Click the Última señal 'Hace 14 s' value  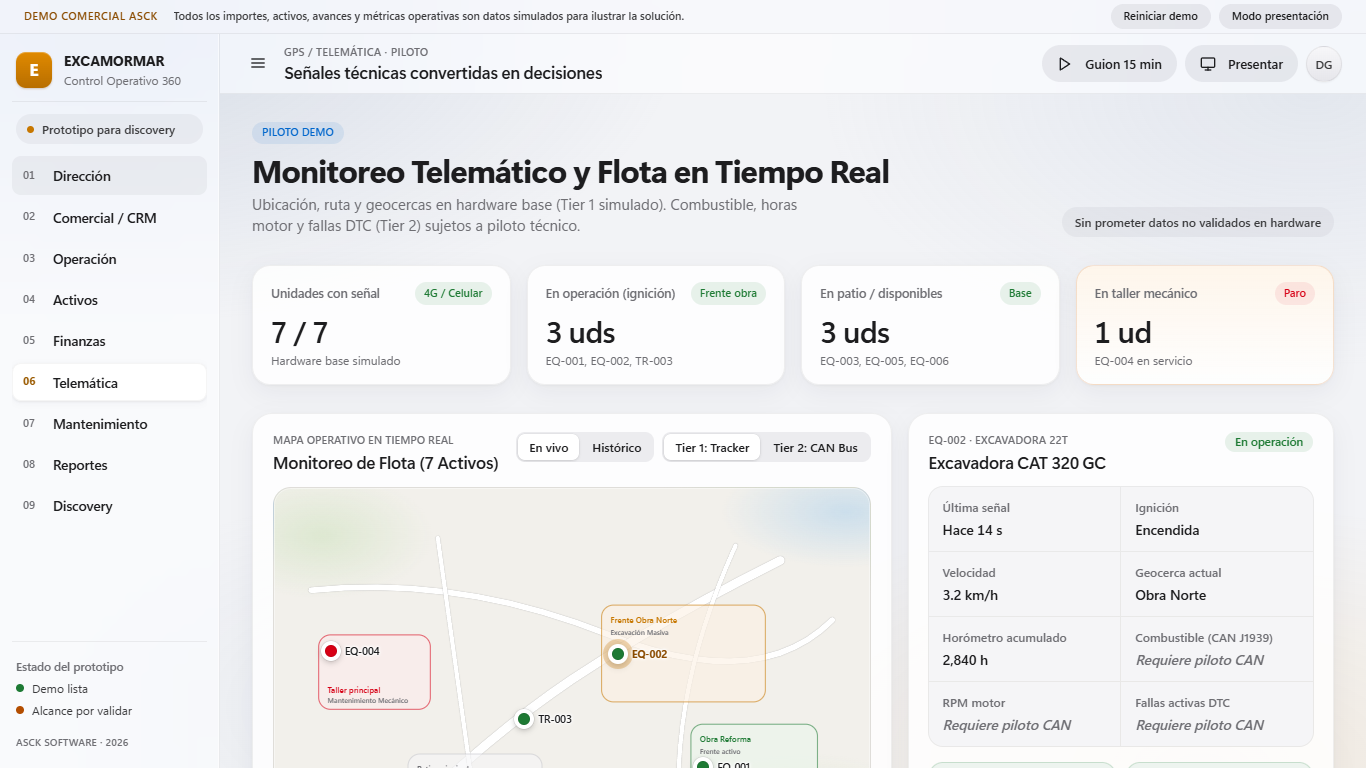(973, 530)
